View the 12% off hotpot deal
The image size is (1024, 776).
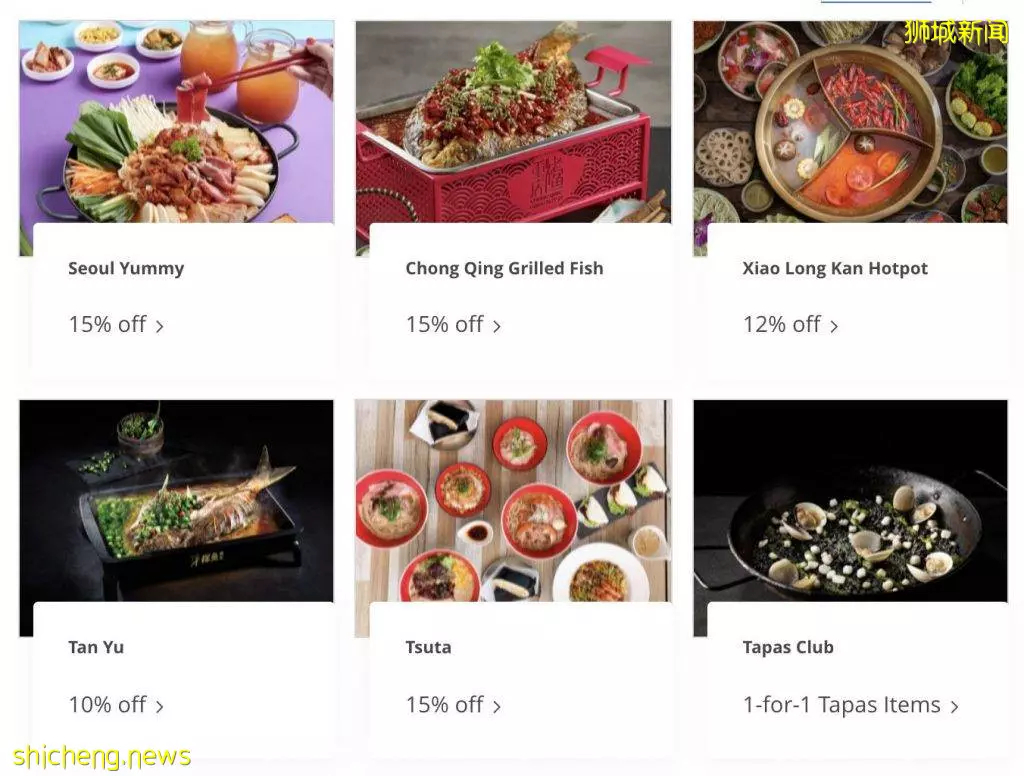782,324
